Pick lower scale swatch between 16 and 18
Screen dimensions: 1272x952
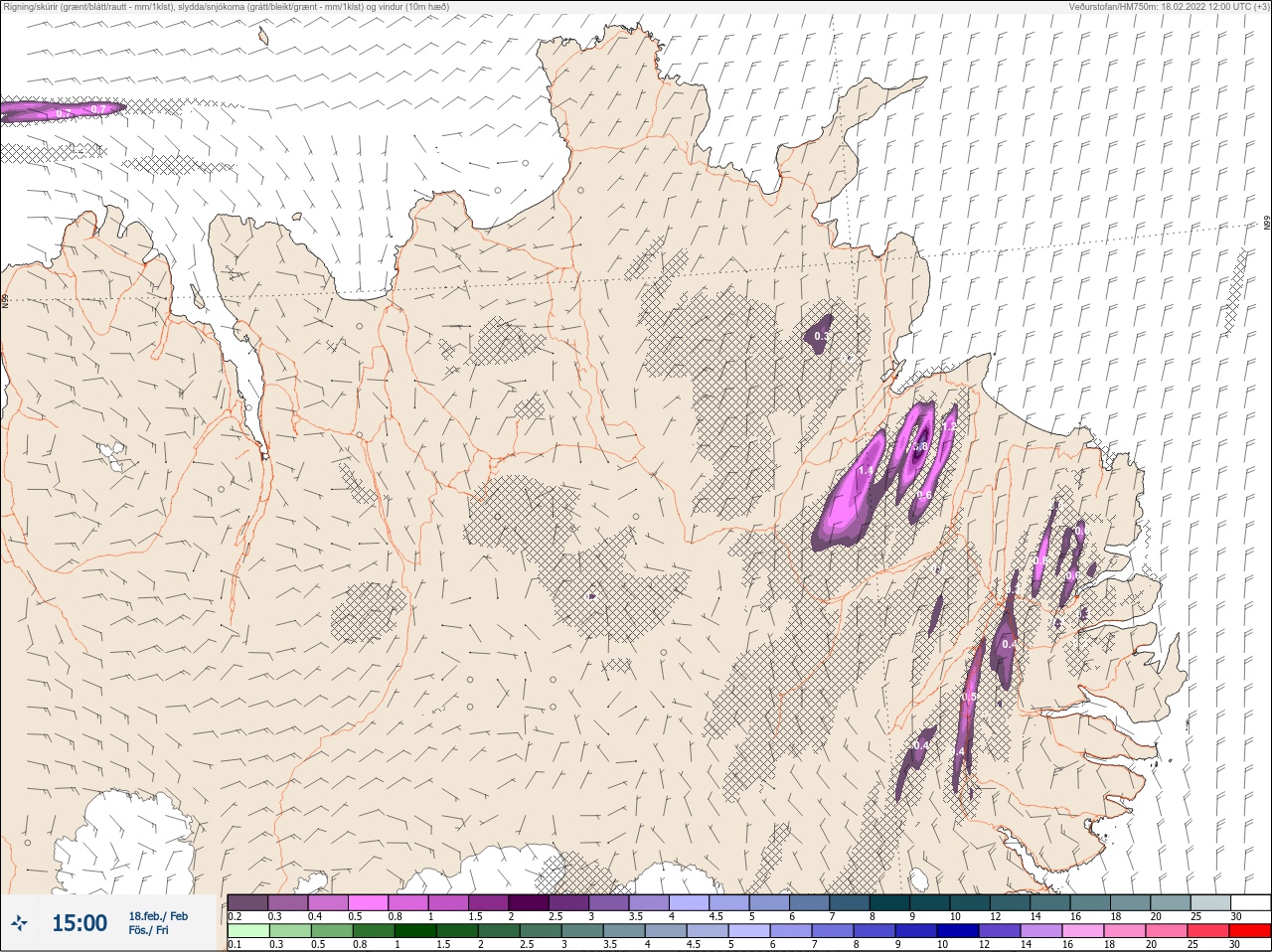click(1082, 931)
